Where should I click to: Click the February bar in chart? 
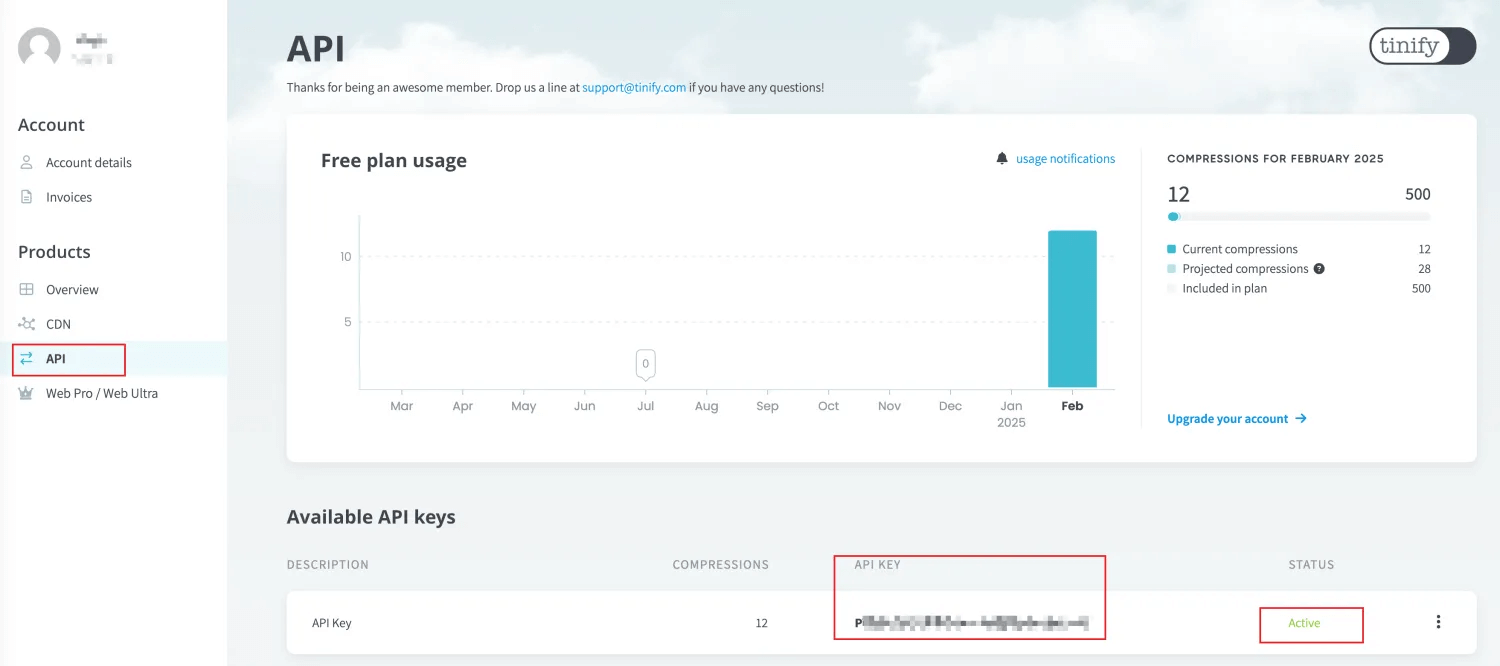(1072, 309)
